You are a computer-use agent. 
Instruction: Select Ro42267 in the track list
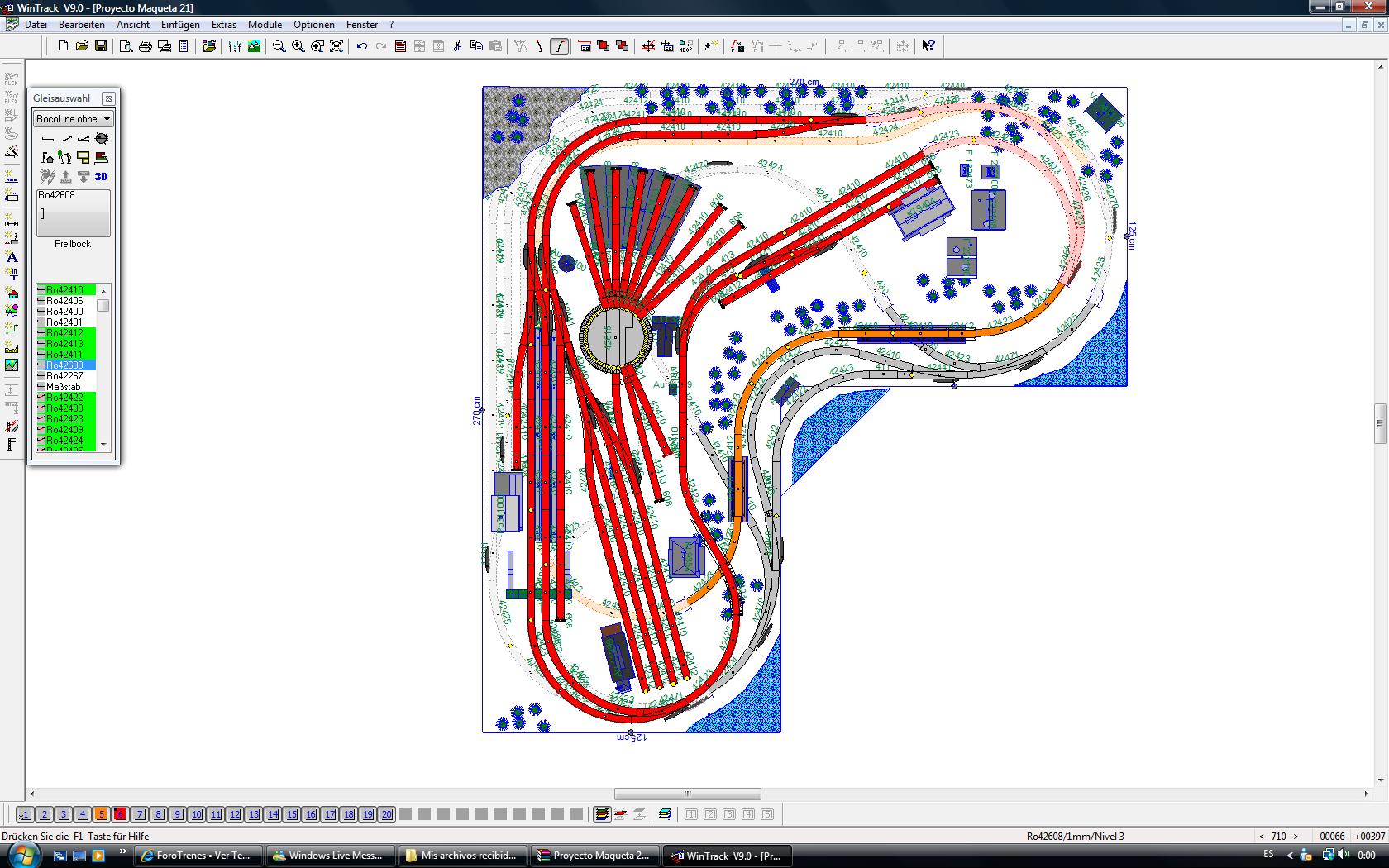[x=66, y=376]
